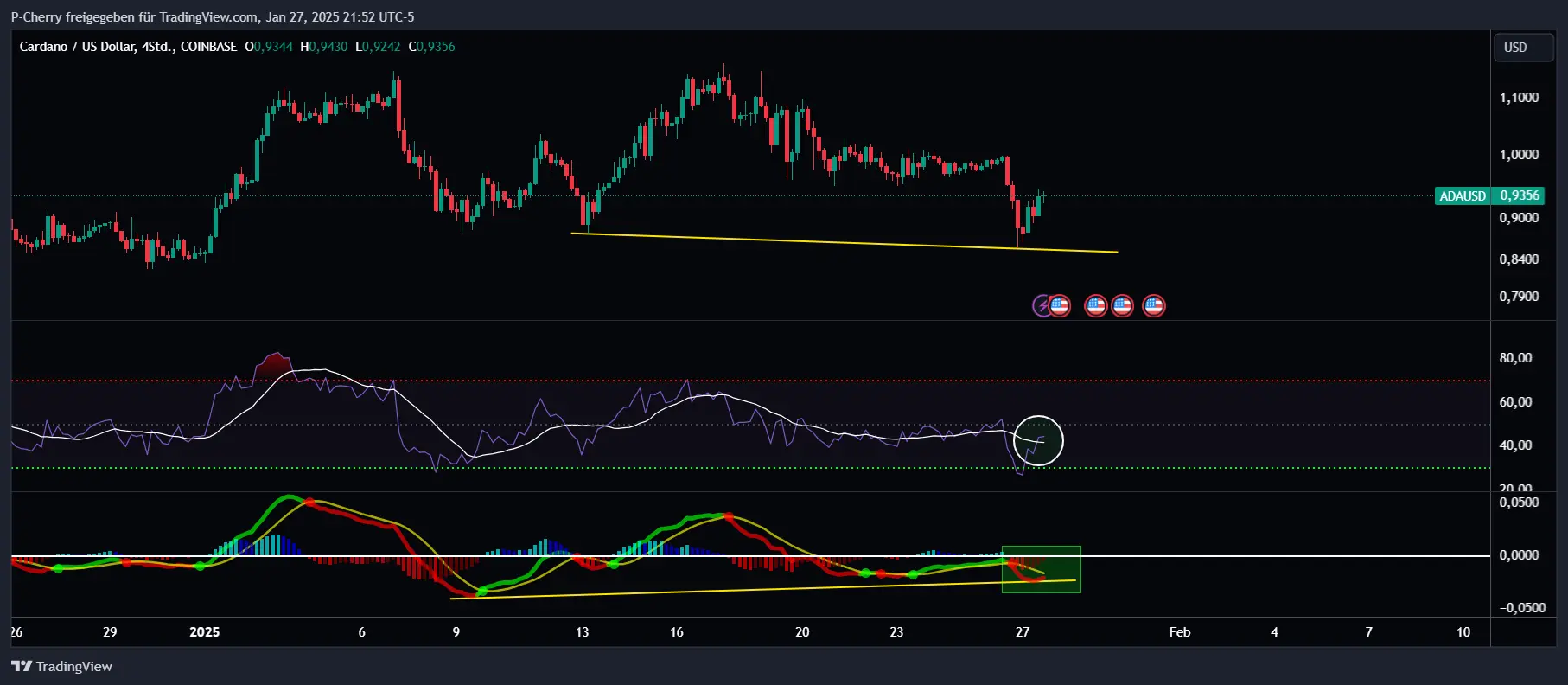Click the 0,0500 MACD axis label
This screenshot has width=1568, height=685.
pyautogui.click(x=1519, y=503)
